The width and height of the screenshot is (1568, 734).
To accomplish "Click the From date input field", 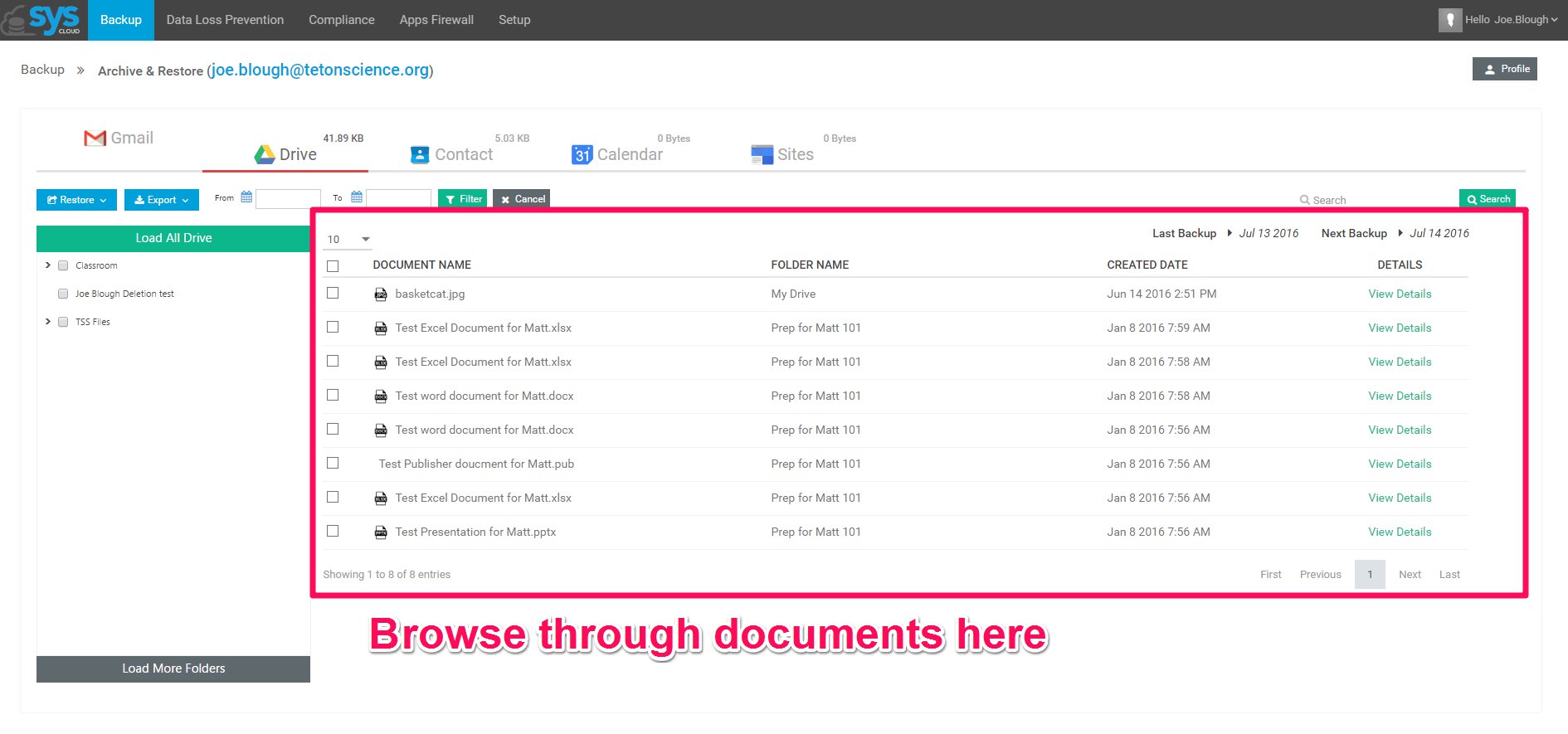I will [288, 198].
